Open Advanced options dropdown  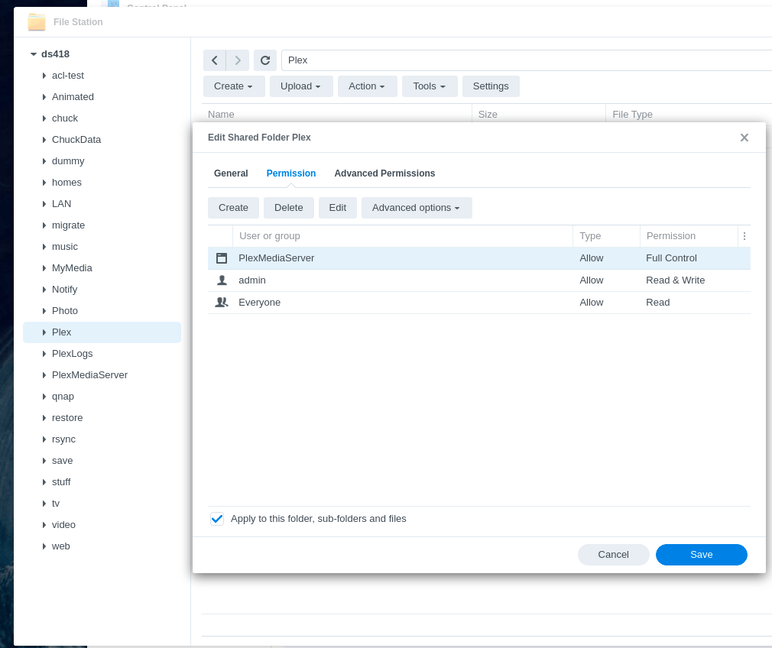[x=417, y=208]
